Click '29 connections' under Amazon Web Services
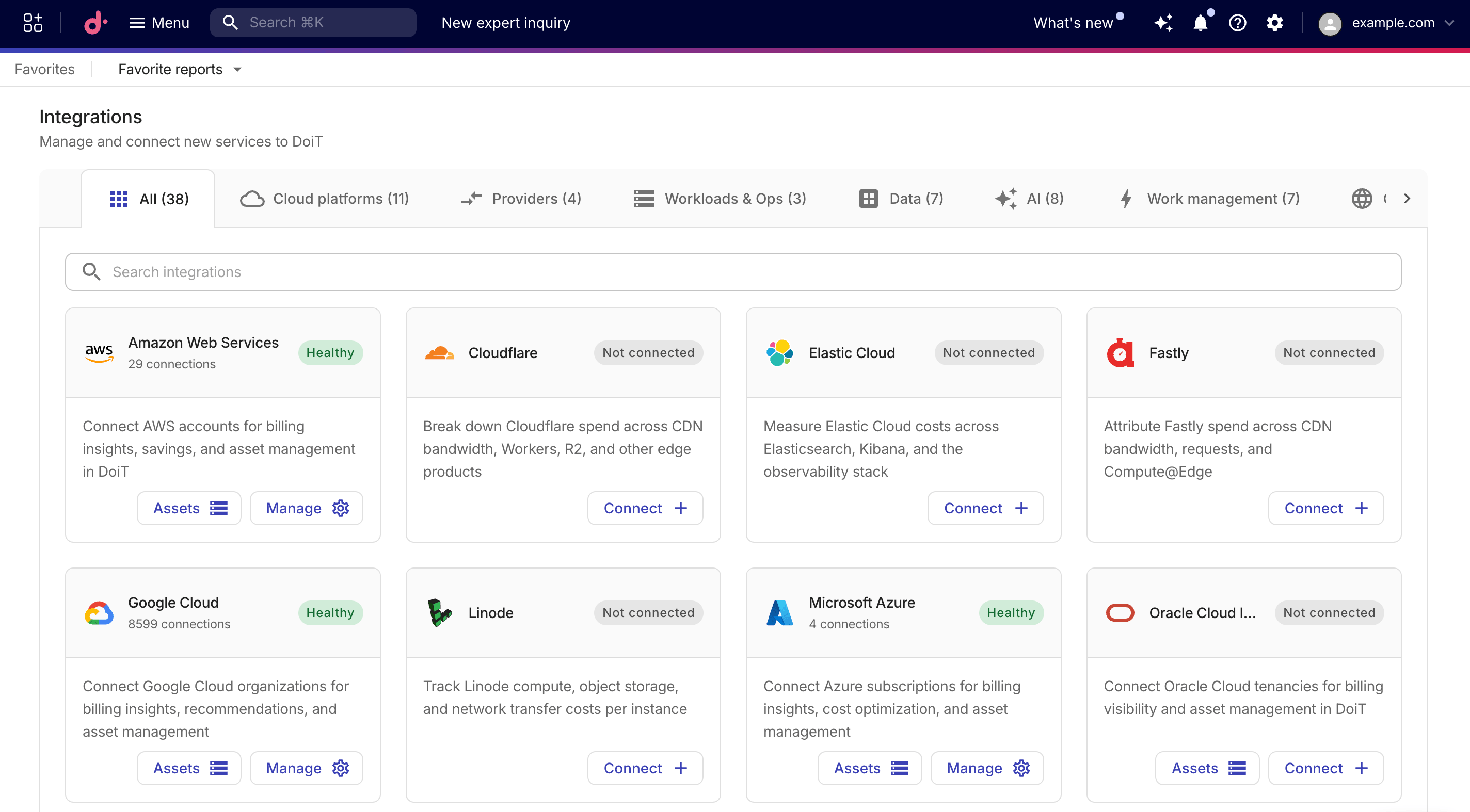1470x812 pixels. click(x=172, y=364)
